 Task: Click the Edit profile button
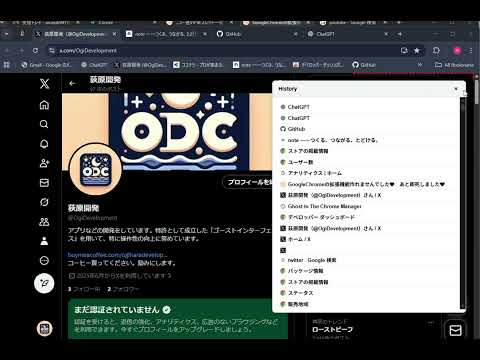click(x=248, y=182)
